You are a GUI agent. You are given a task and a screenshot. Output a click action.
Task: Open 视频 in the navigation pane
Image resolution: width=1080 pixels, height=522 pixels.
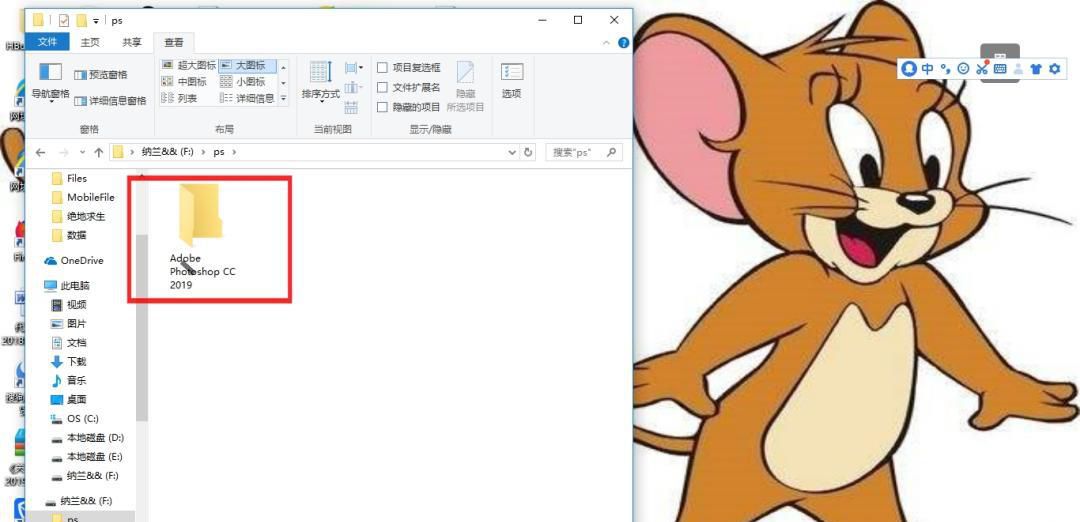[69, 305]
